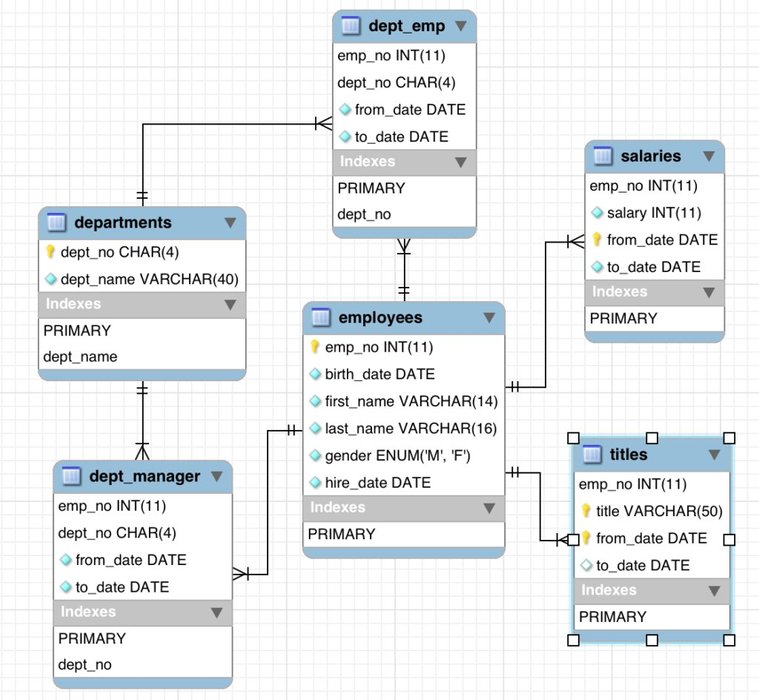
Task: Collapse the Indexes section of dept_emp
Action: (461, 162)
